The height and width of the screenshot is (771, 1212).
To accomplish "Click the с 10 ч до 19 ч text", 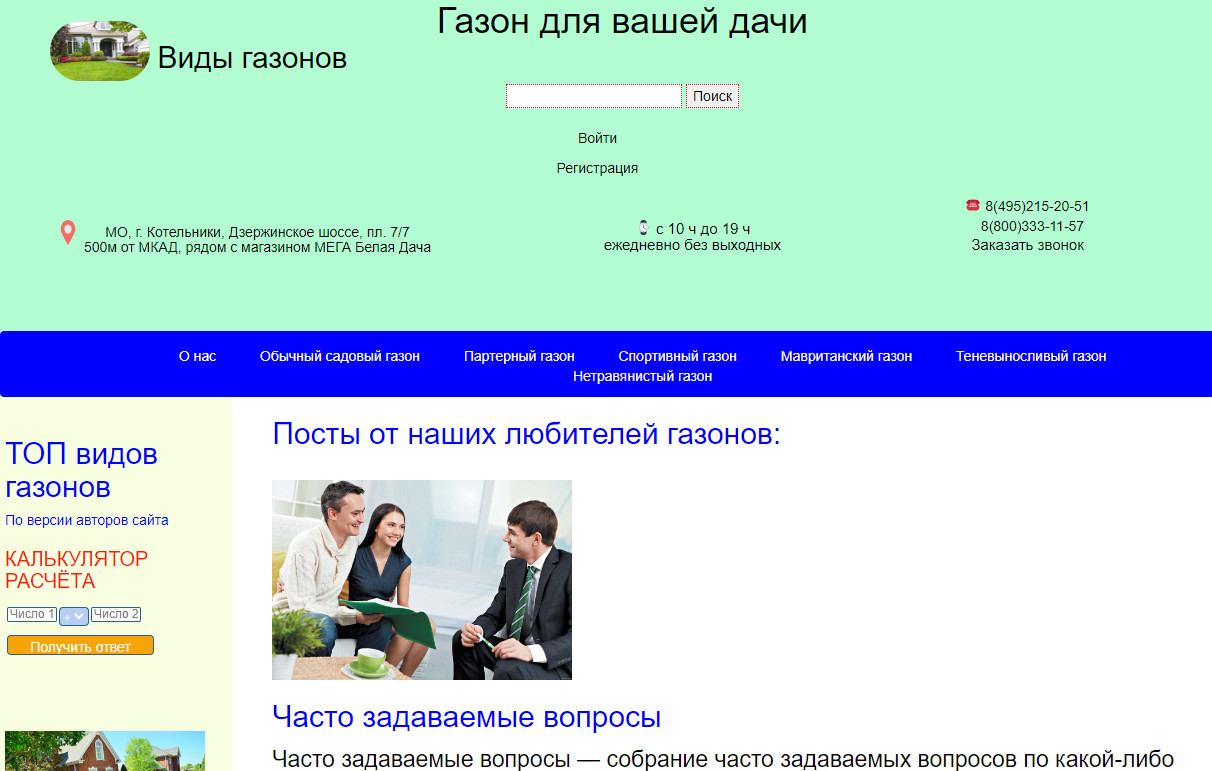I will tap(703, 229).
